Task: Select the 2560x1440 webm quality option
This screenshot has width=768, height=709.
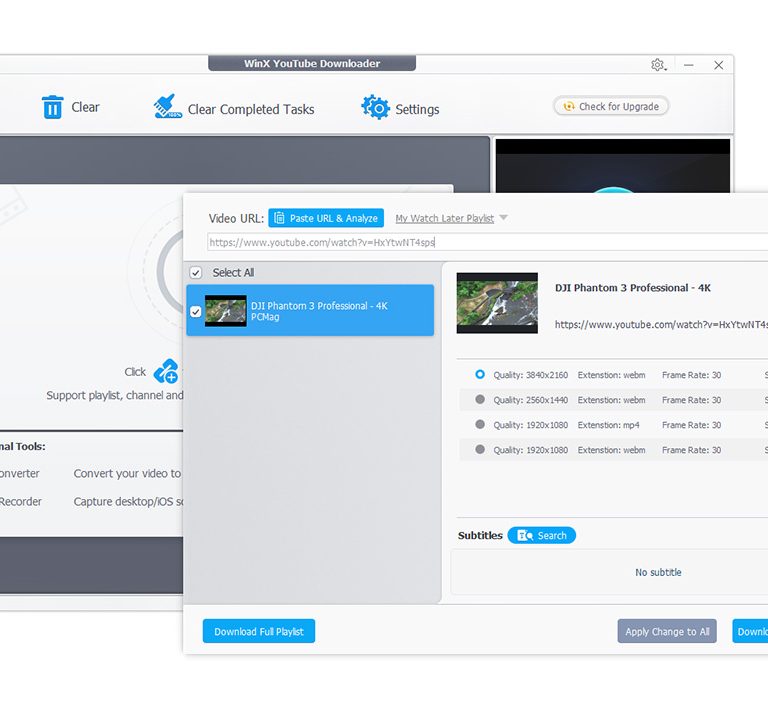Action: [x=480, y=400]
